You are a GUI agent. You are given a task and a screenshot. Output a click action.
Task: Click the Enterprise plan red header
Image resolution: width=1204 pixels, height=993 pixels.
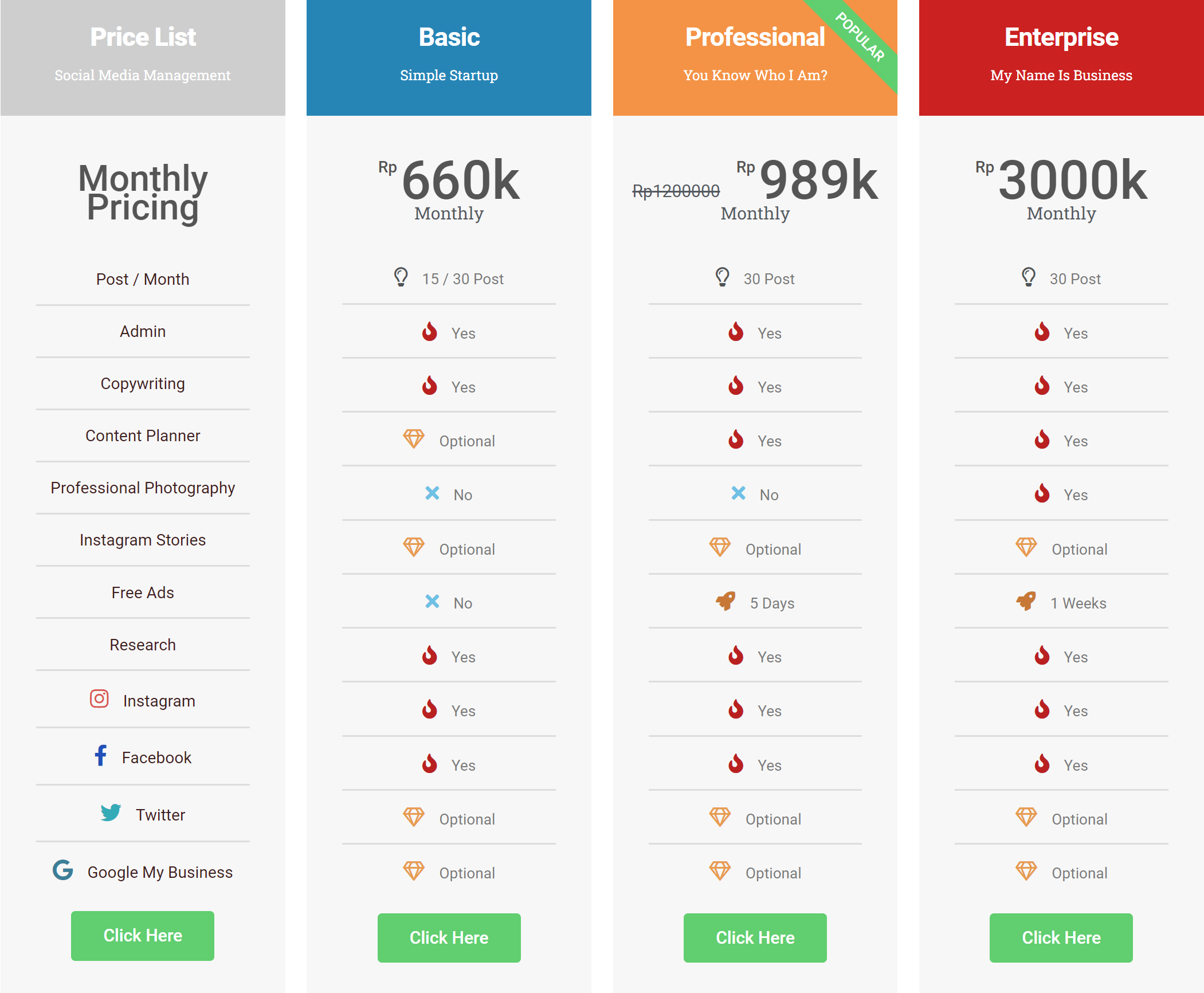coord(1061,57)
